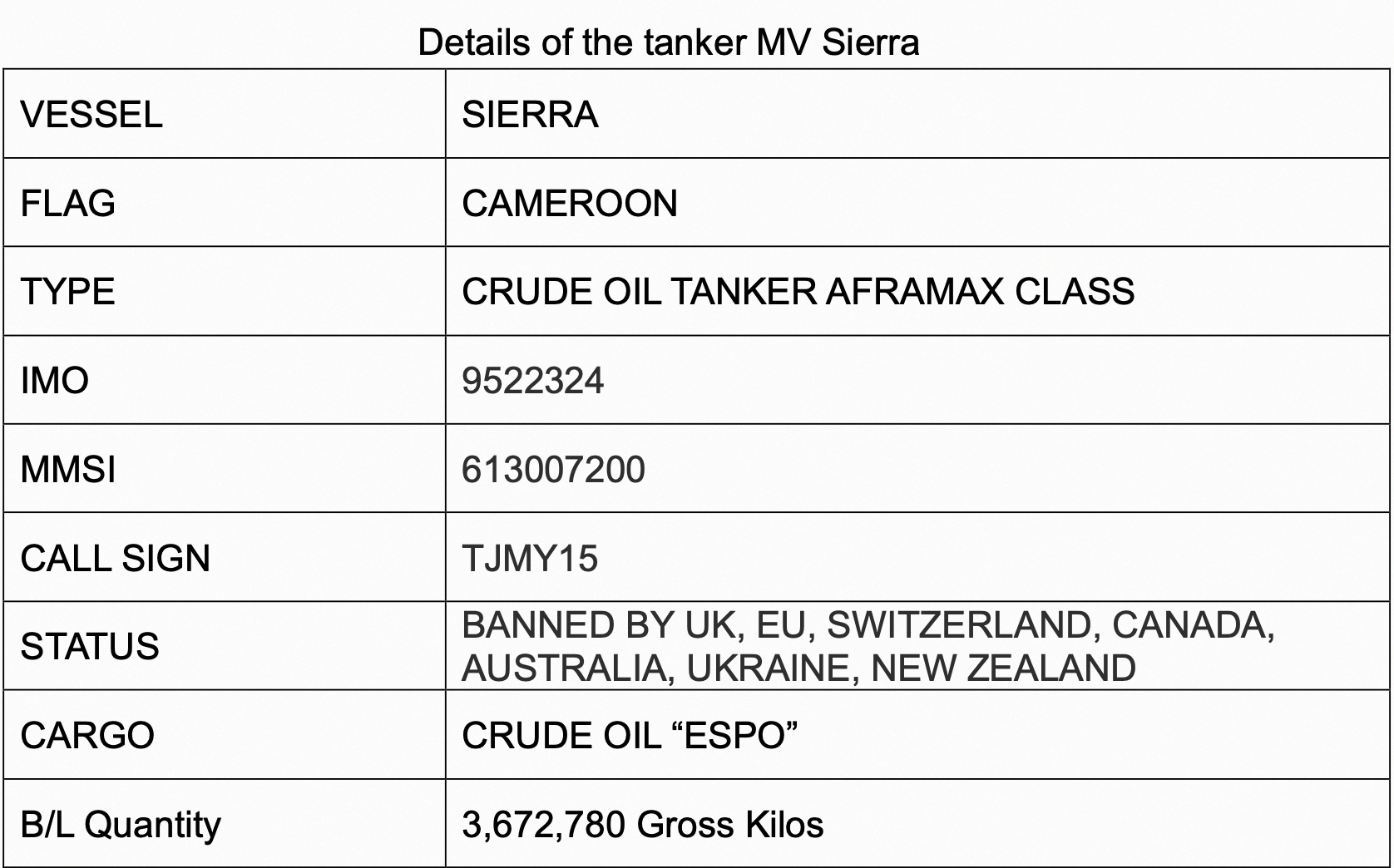Viewport: 1394px width, 868px height.
Task: Click the CRUDE OIL TANKER AFRAMAX CLASS text
Action: click(x=798, y=292)
